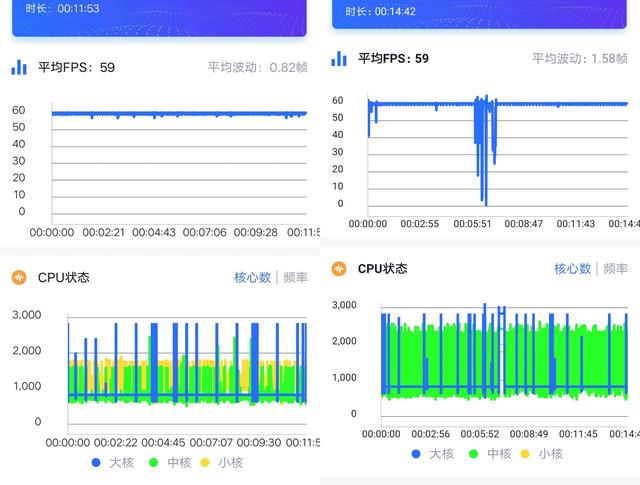The image size is (640, 485).
Task: Switch to 核心数 tab in left CPU panel
Action: (252, 278)
